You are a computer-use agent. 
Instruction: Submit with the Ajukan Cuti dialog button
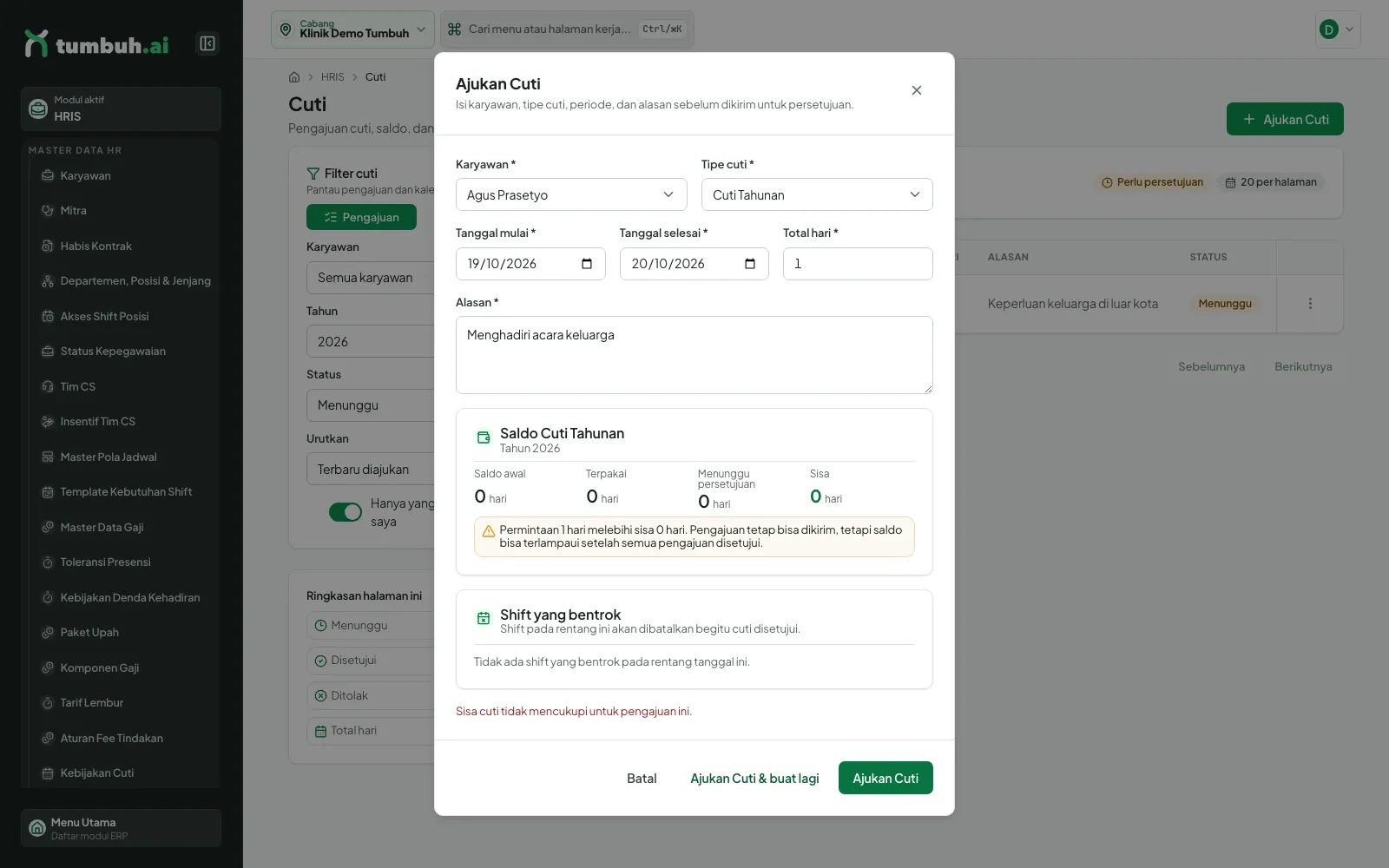point(885,778)
